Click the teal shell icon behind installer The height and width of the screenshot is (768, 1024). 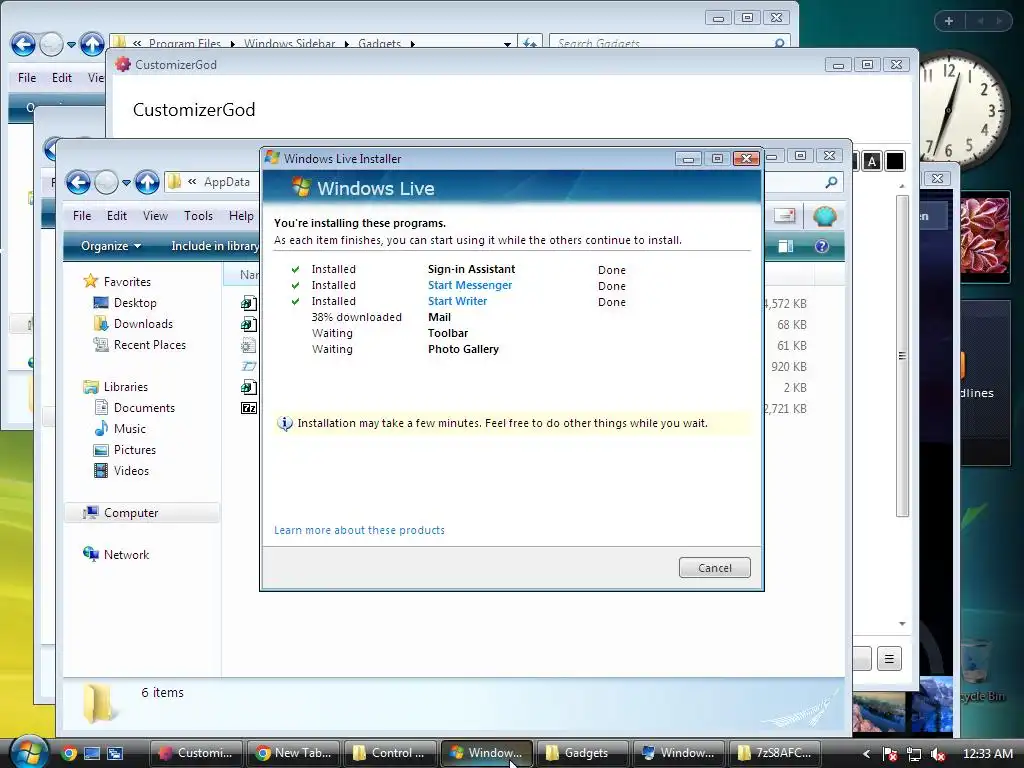click(824, 216)
